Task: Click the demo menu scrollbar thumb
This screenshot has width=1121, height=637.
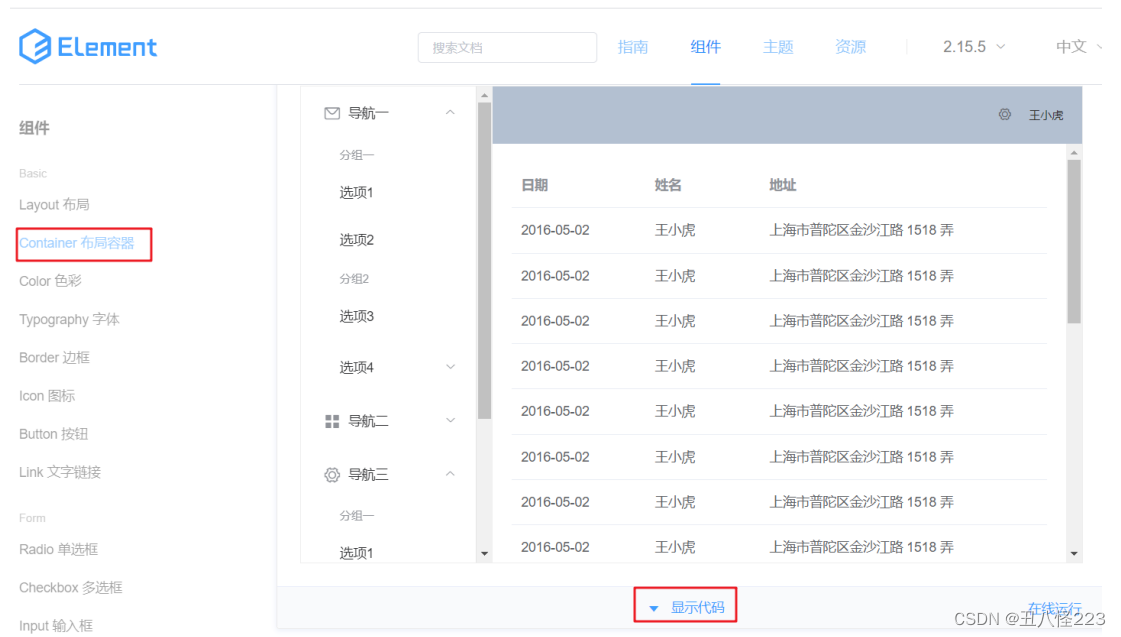Action: point(485,261)
